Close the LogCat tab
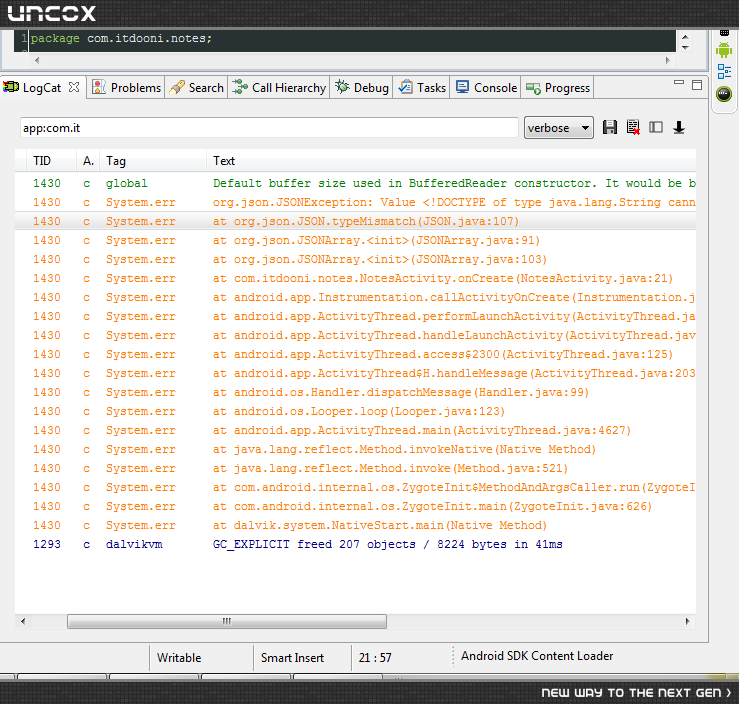Screen dimensions: 739x704 [x=74, y=87]
